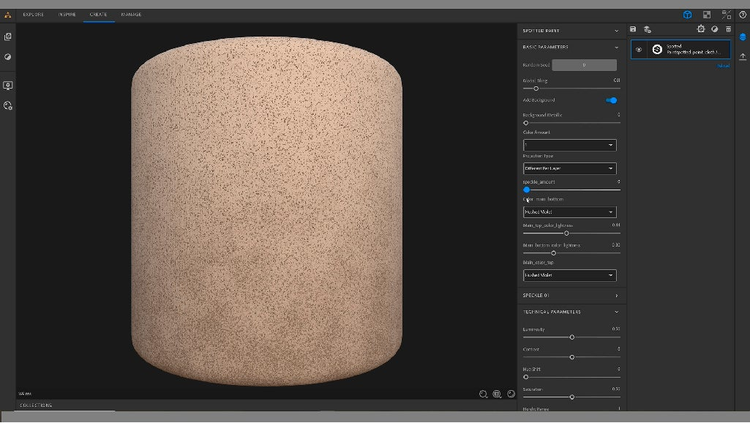Switch to 2D view layout icon

(706, 15)
